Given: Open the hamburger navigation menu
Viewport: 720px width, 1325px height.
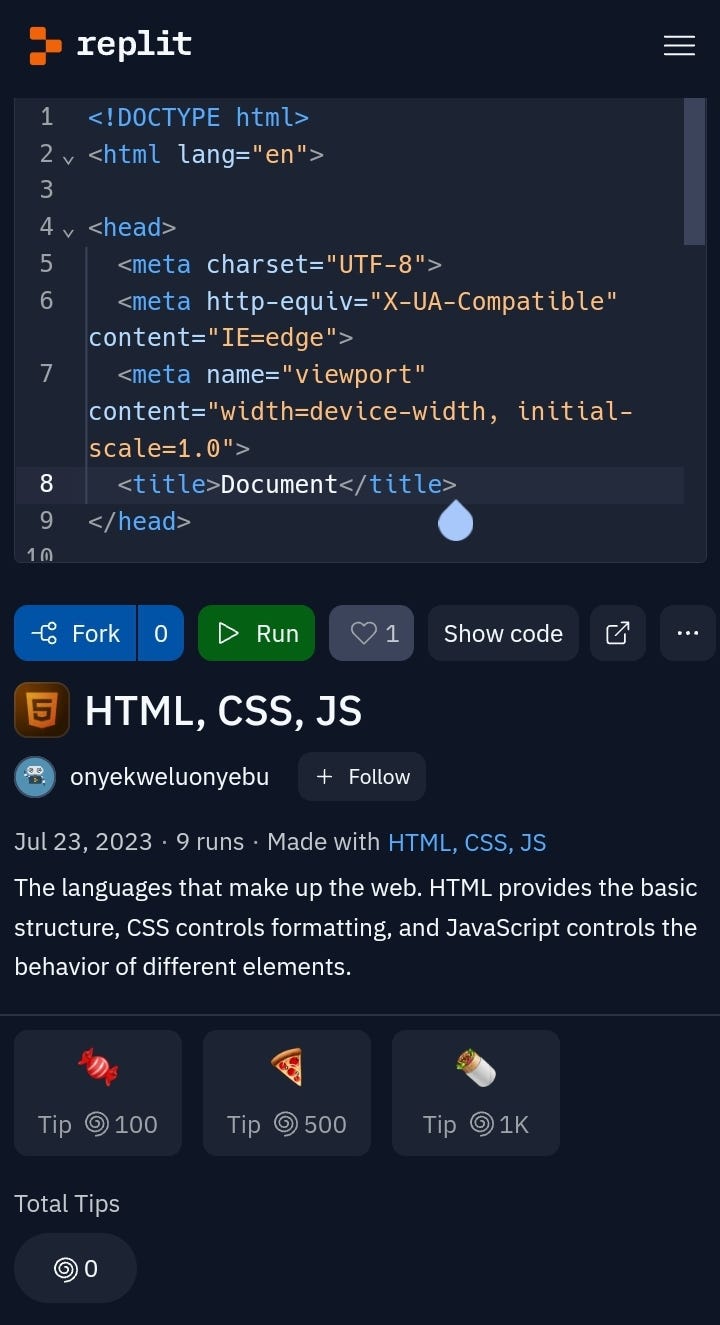Looking at the screenshot, I should 679,45.
